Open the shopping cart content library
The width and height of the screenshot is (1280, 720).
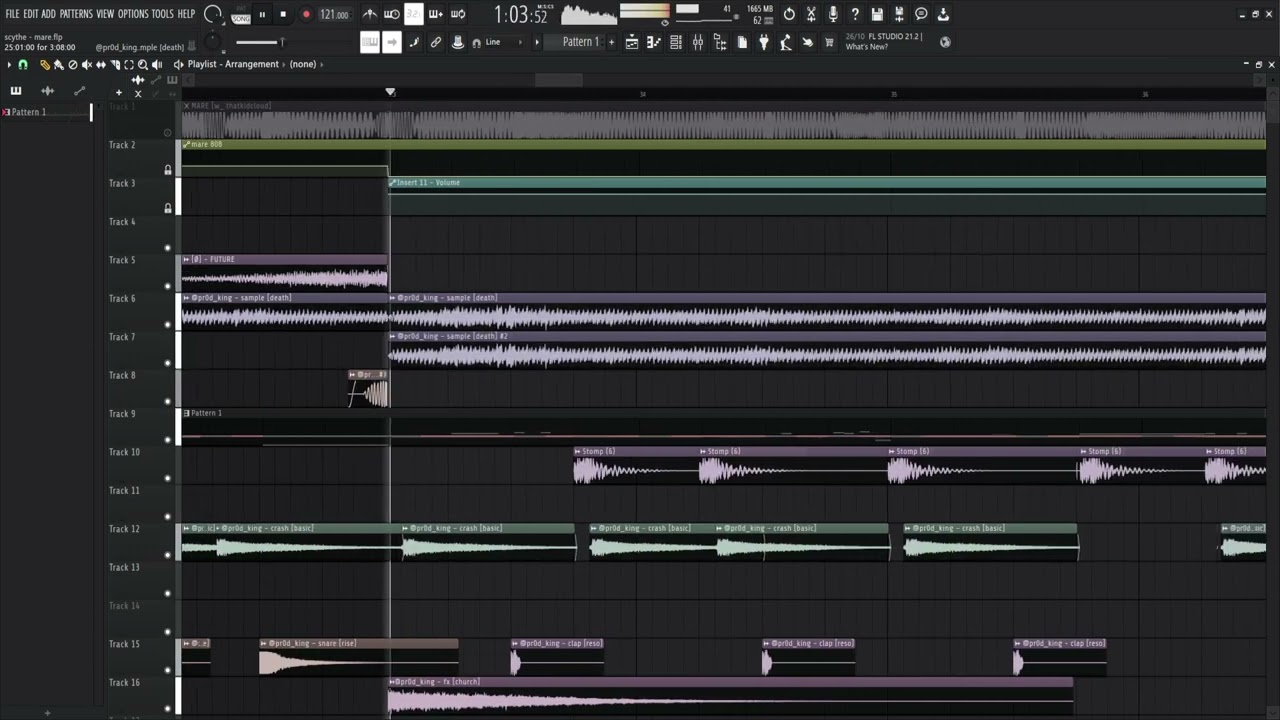[829, 42]
